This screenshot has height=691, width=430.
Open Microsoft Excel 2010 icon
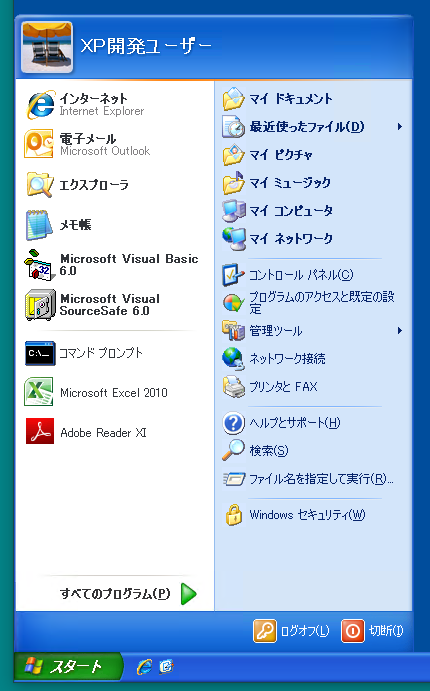pyautogui.click(x=39, y=391)
